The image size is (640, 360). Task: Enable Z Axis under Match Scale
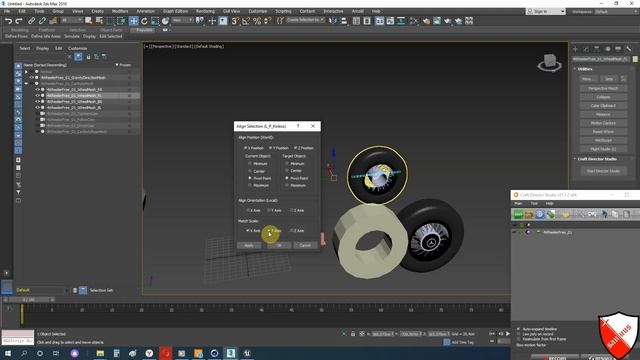coord(291,231)
